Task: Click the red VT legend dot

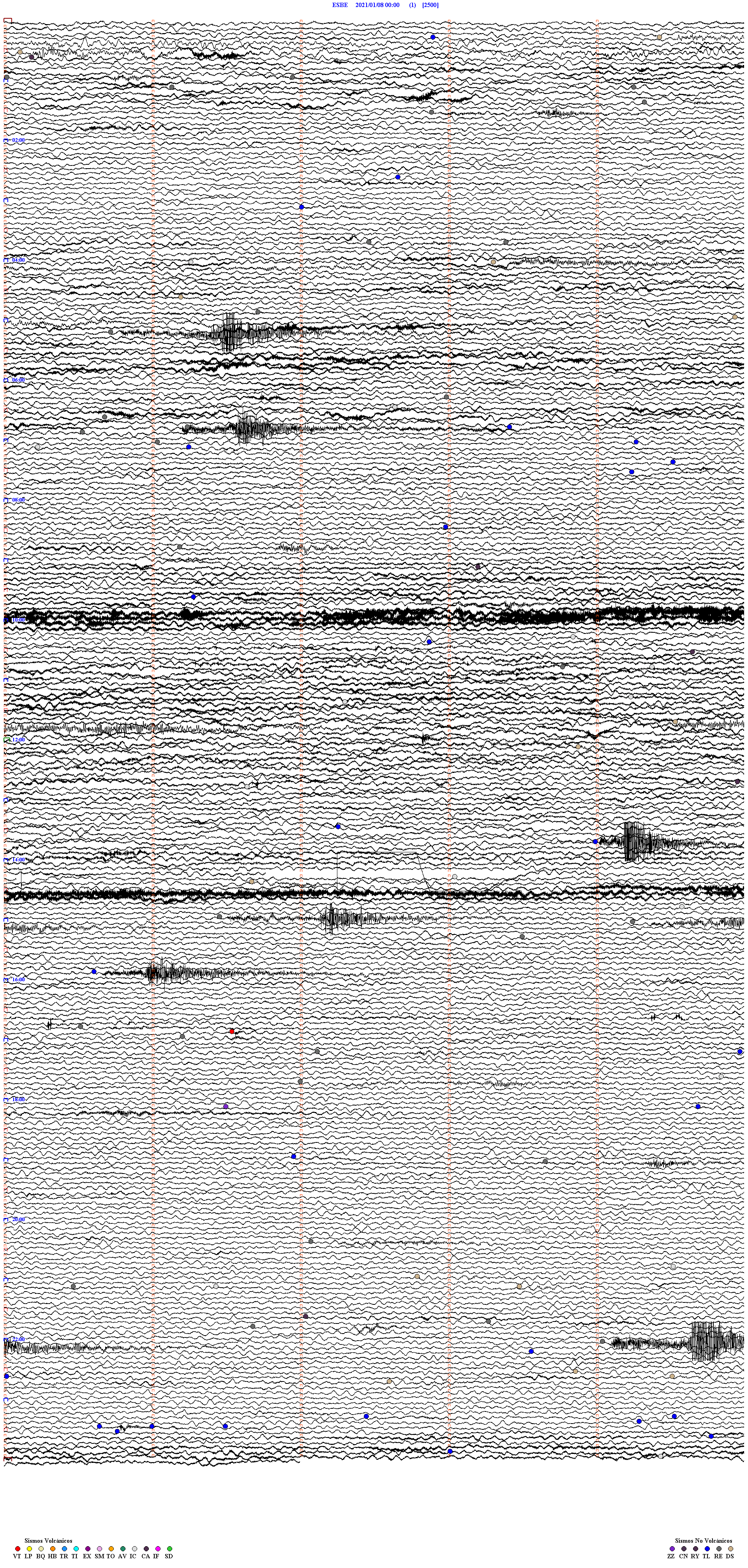Action: click(18, 1549)
